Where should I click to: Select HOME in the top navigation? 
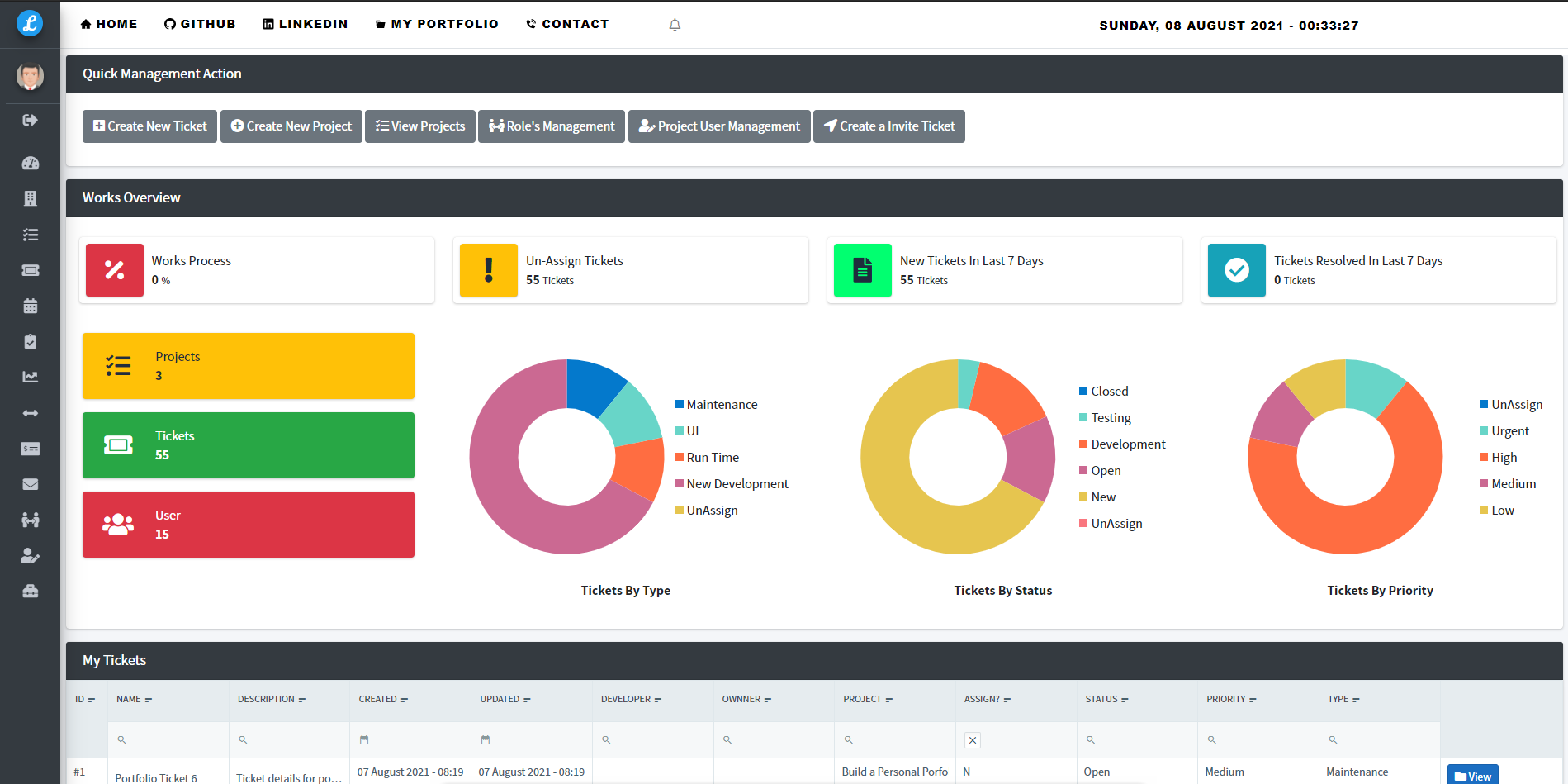pos(109,23)
